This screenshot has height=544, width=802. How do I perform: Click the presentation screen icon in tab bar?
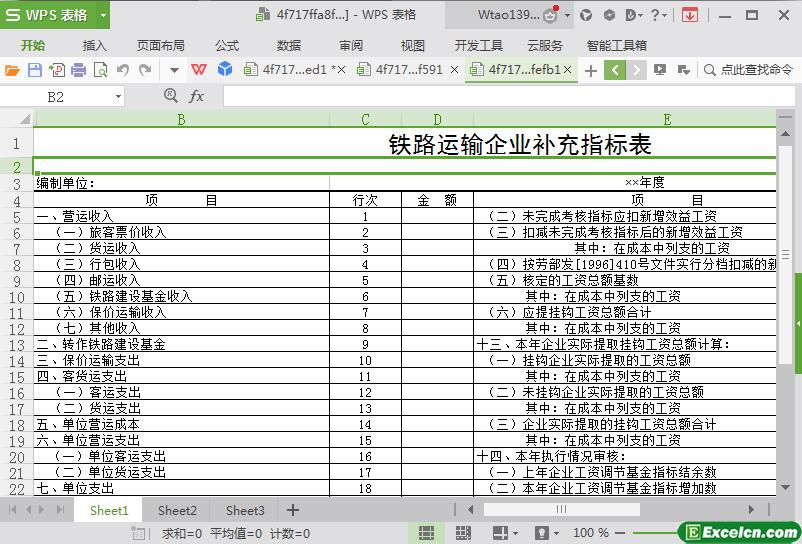tap(660, 70)
